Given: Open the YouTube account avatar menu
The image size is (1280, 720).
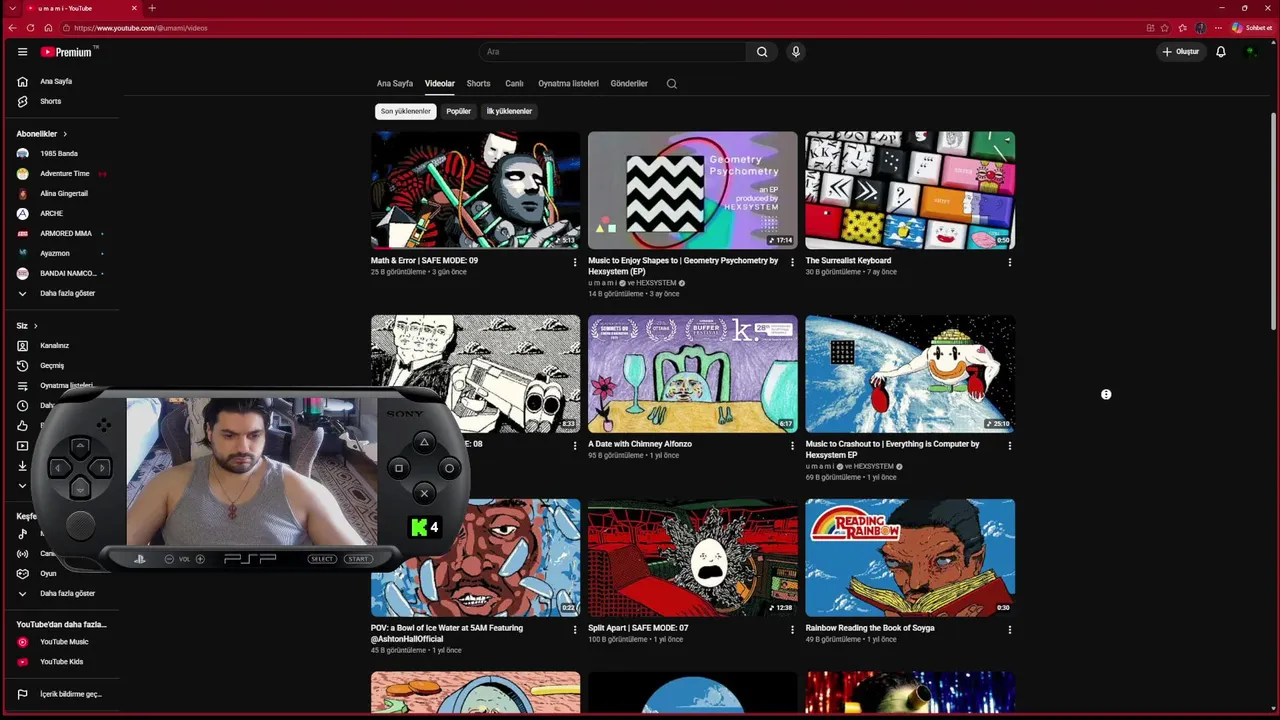Looking at the screenshot, I should (1251, 52).
